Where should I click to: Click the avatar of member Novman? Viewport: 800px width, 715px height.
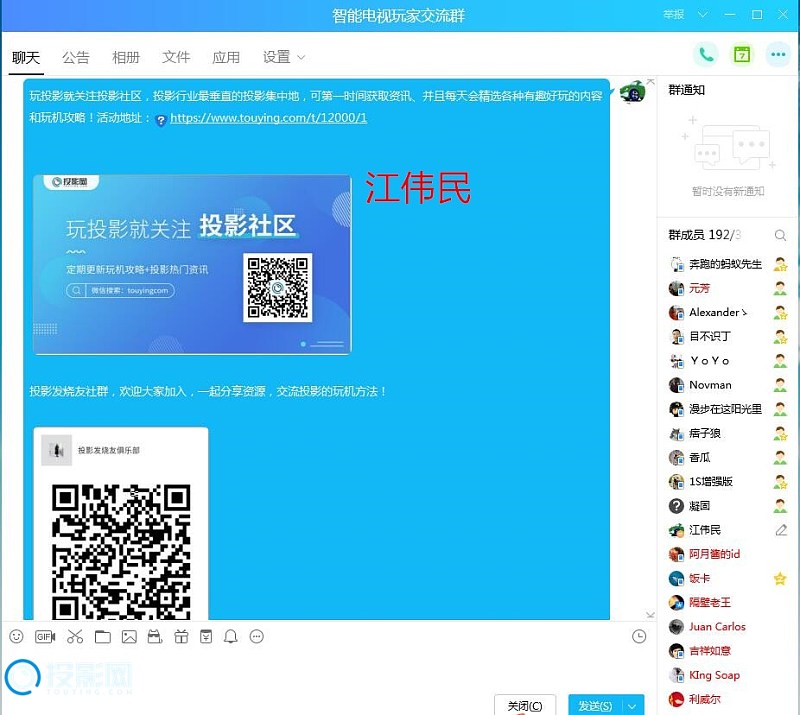click(677, 385)
